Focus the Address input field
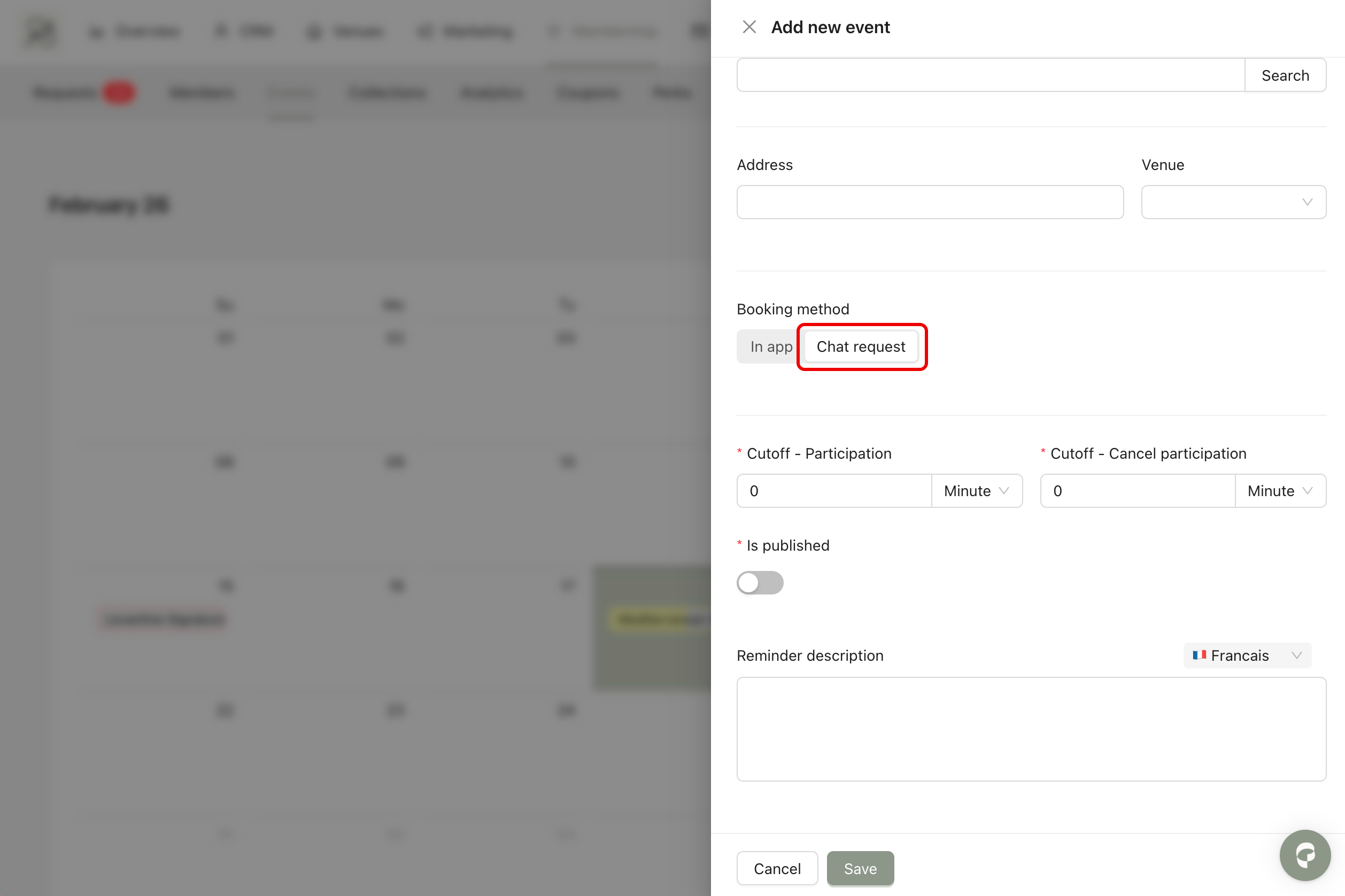1345x896 pixels. click(x=930, y=202)
